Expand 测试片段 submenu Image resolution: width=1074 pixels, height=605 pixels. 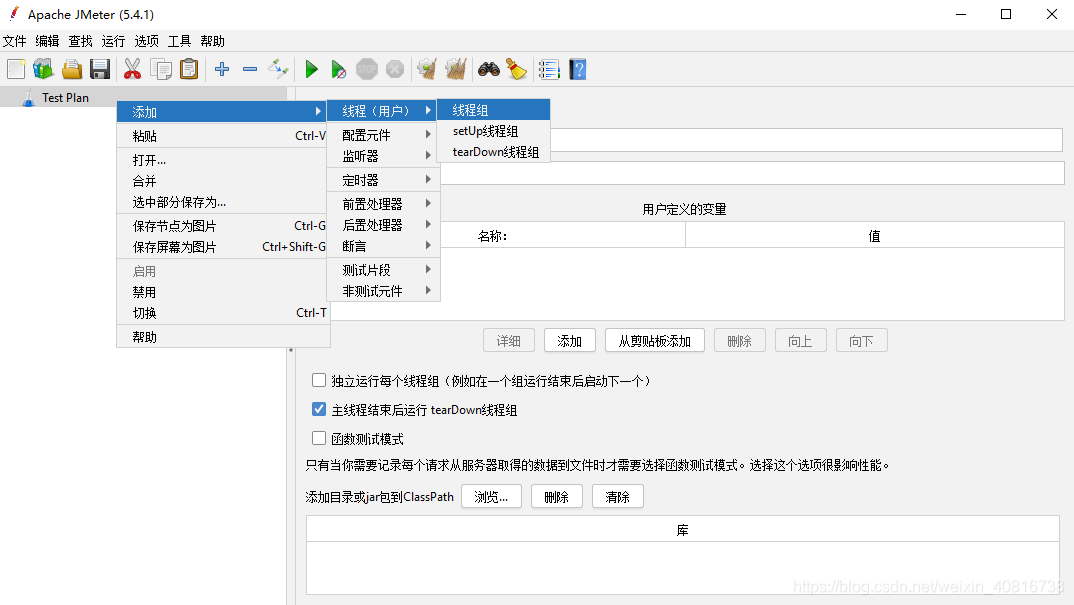pyautogui.click(x=384, y=270)
